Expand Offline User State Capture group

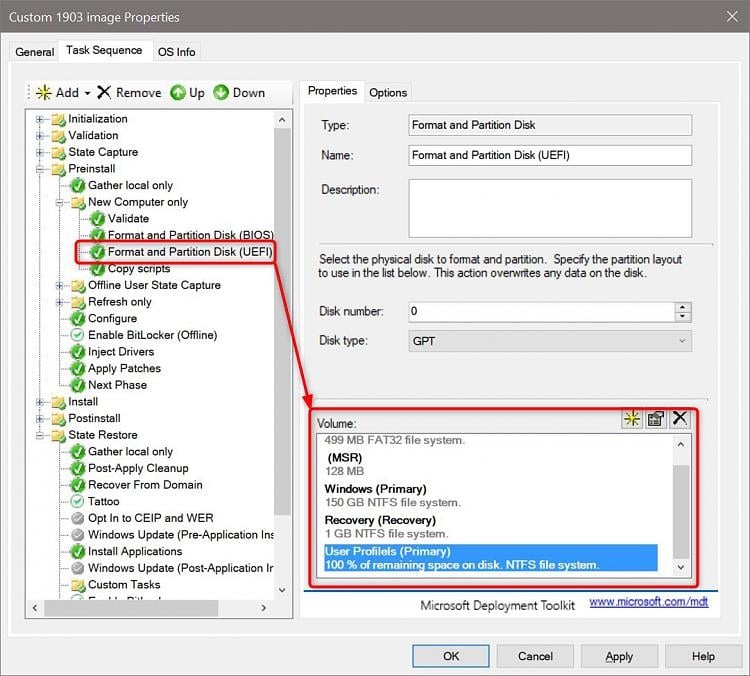(60, 286)
